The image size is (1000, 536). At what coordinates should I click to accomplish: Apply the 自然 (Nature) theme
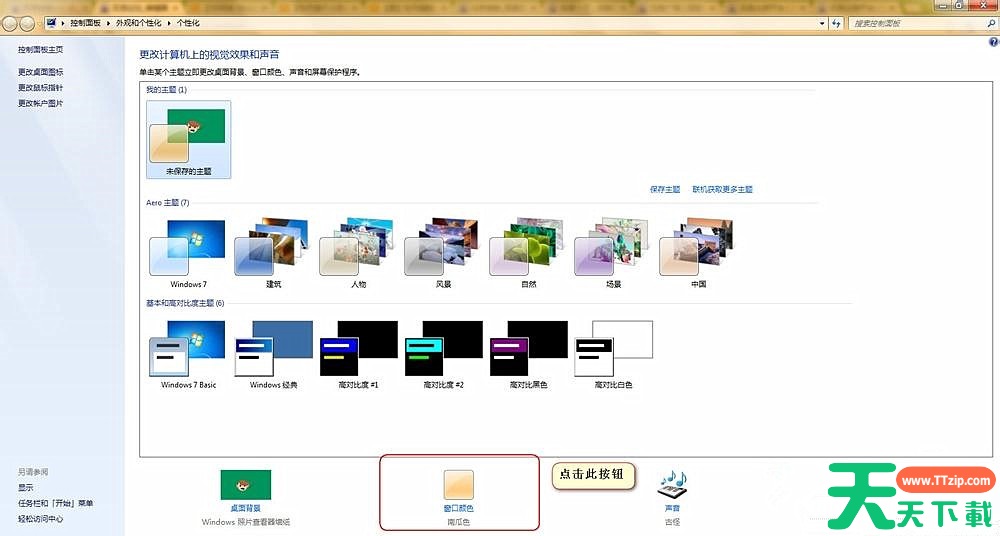coord(528,254)
